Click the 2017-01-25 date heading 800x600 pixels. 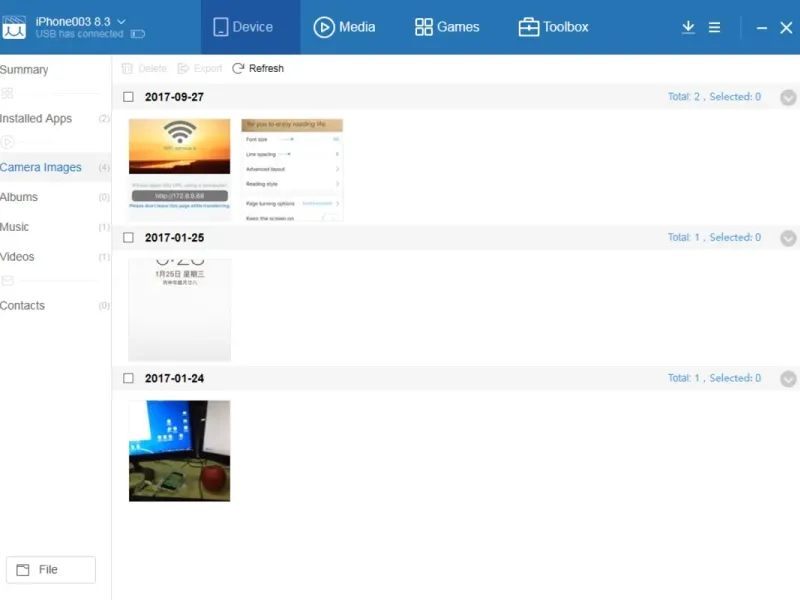(174, 238)
